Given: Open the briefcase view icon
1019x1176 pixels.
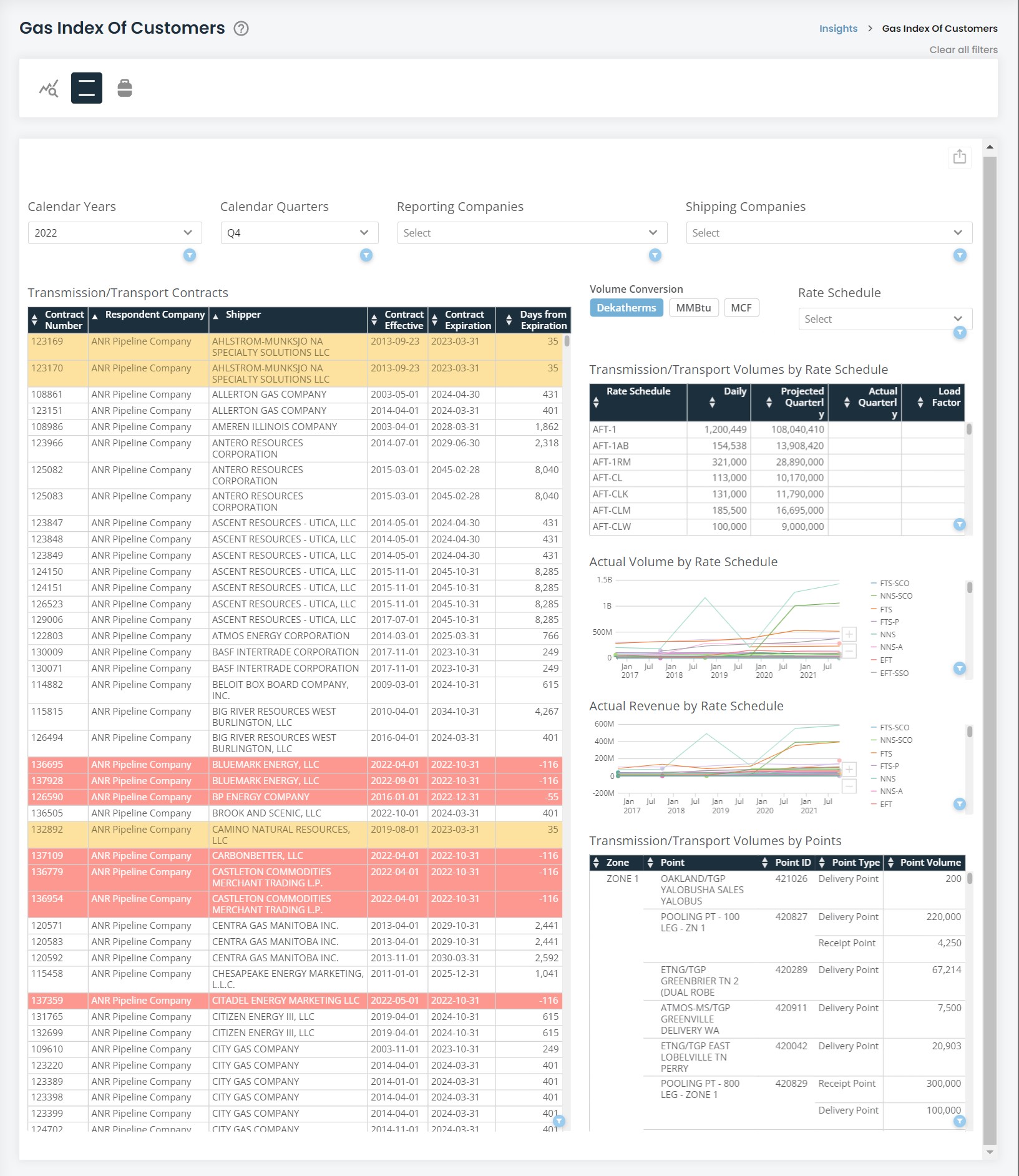Looking at the screenshot, I should (x=125, y=88).
